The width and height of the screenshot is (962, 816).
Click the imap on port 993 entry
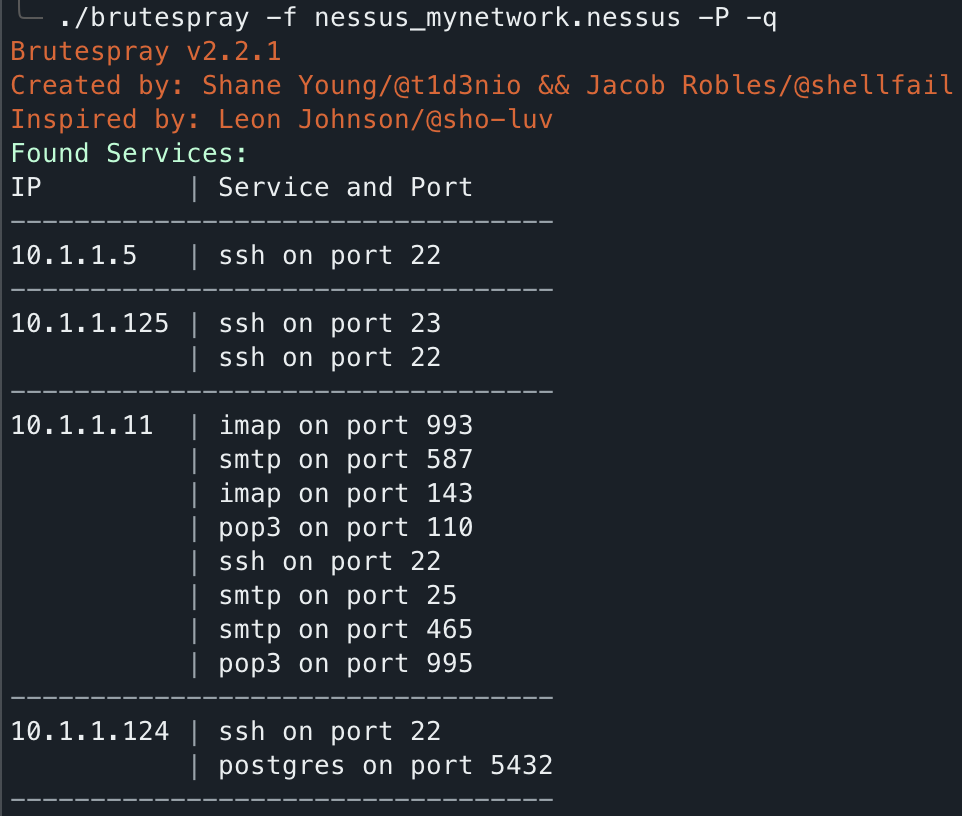(x=346, y=425)
